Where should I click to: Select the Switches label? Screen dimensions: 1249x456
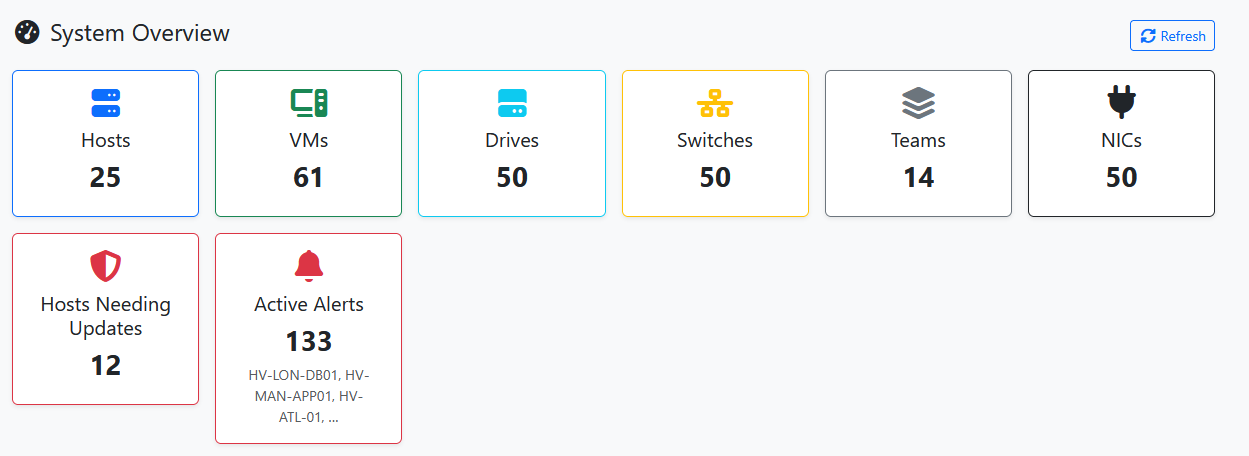715,140
